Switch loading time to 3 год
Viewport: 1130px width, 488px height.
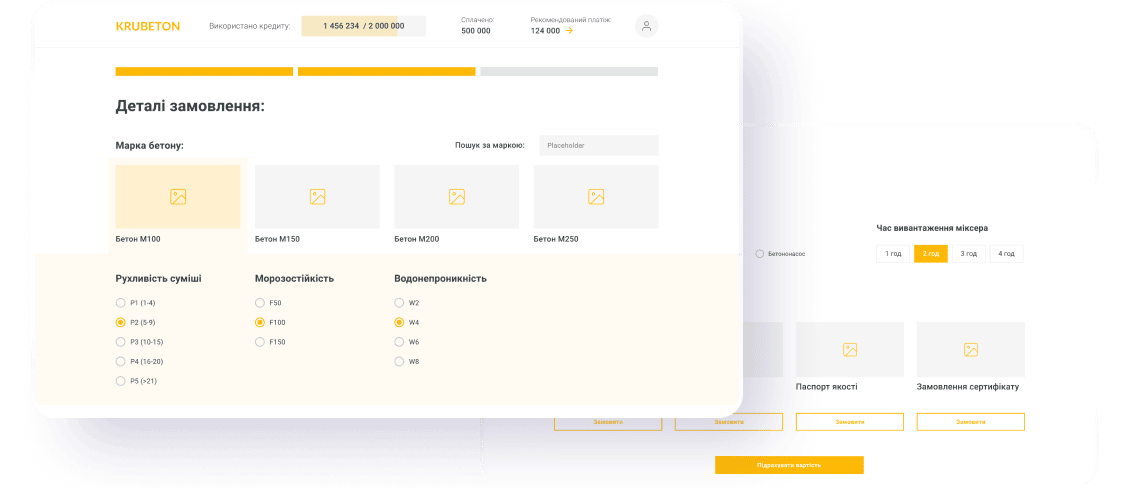pyautogui.click(x=968, y=254)
